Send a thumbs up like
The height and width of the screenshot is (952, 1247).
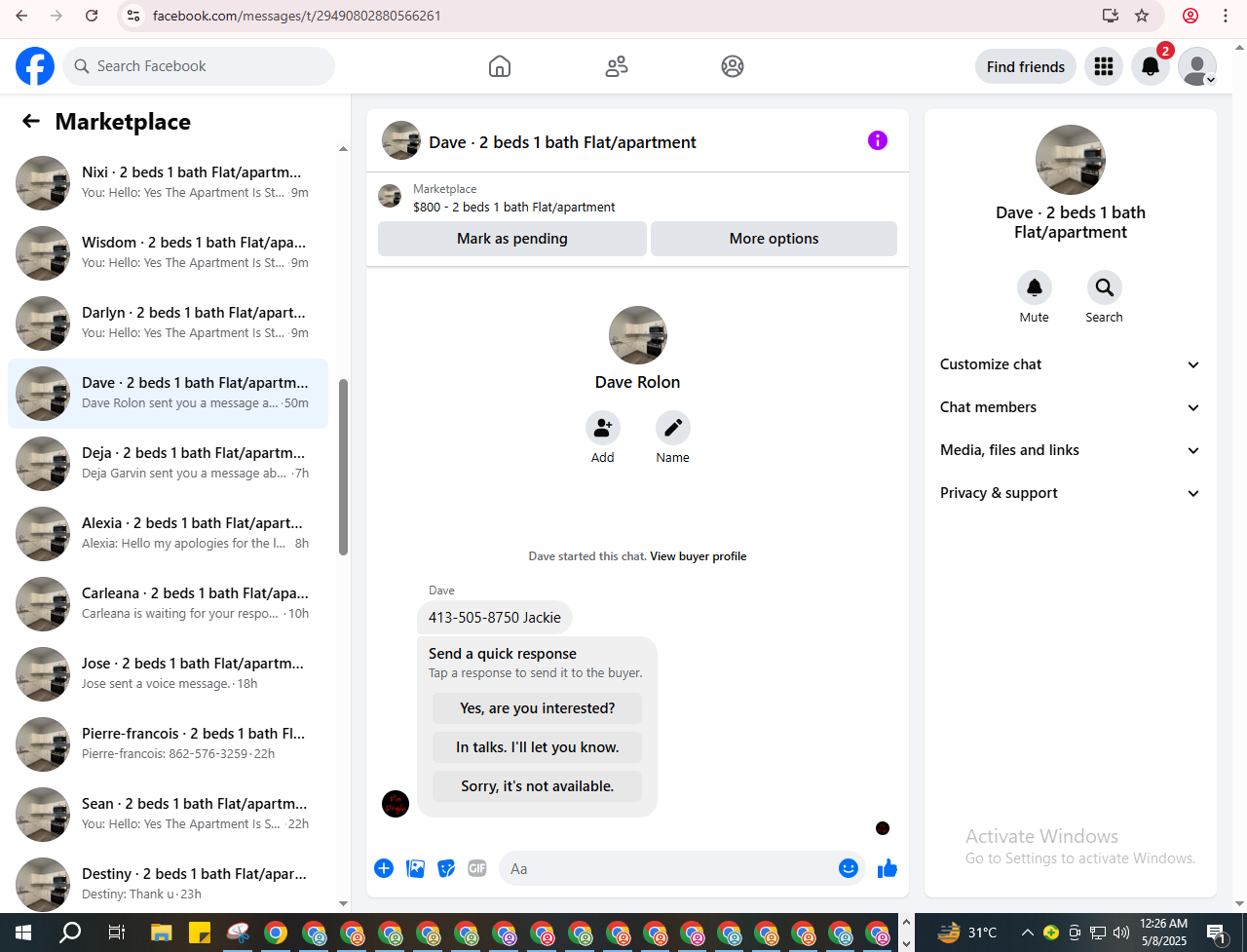(x=888, y=868)
